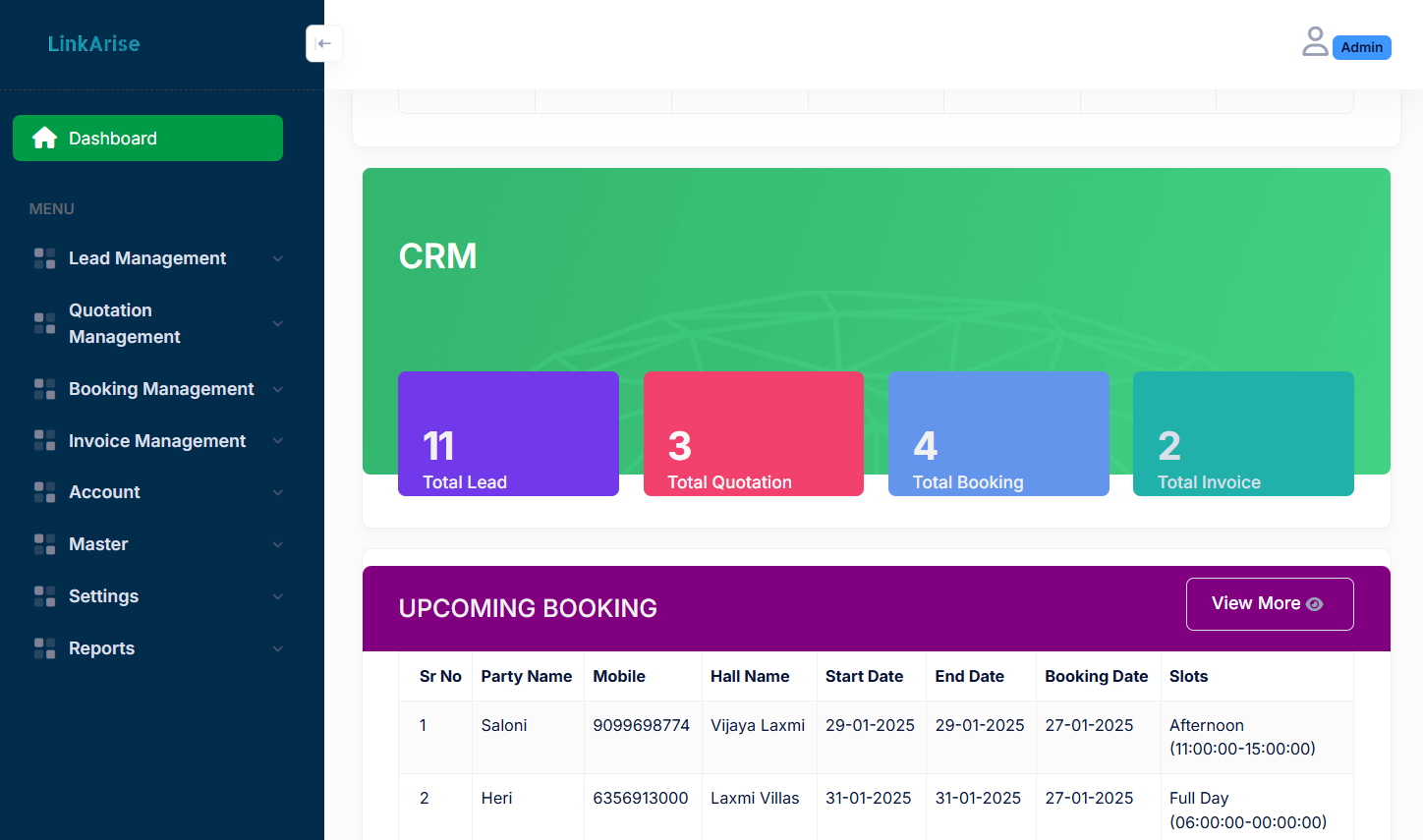Expand the Reports dropdown
Viewport: 1423px width, 840px height.
point(278,648)
